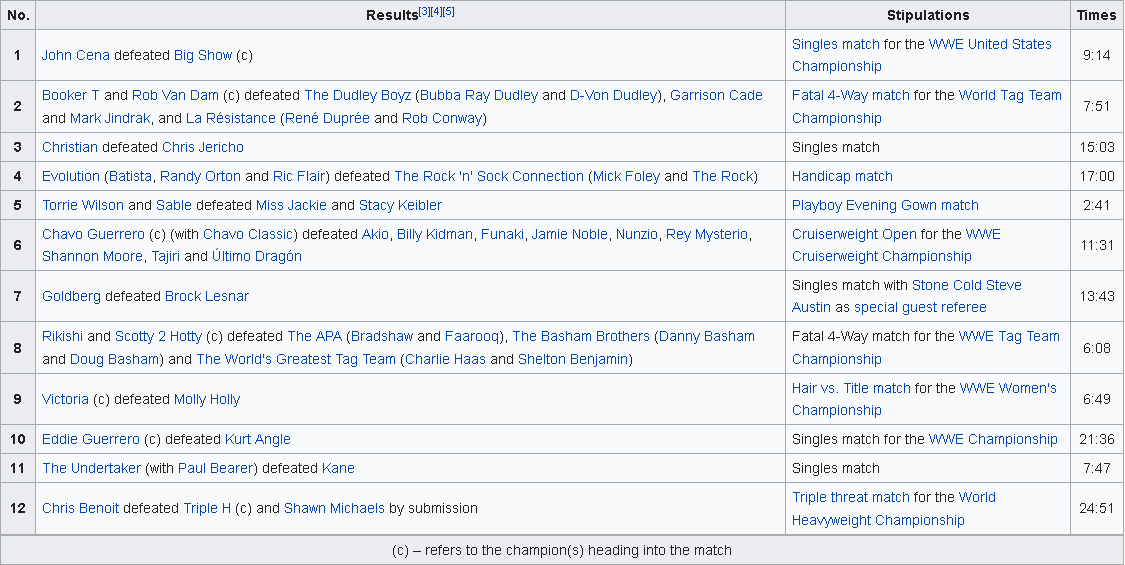The width and height of the screenshot is (1125, 565).
Task: Open the Jamie Noble link
Action: (x=570, y=234)
